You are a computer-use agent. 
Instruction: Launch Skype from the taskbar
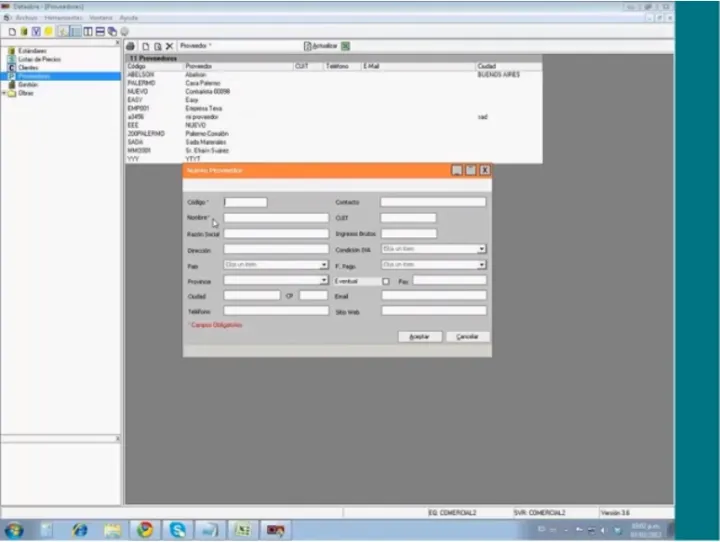click(178, 529)
